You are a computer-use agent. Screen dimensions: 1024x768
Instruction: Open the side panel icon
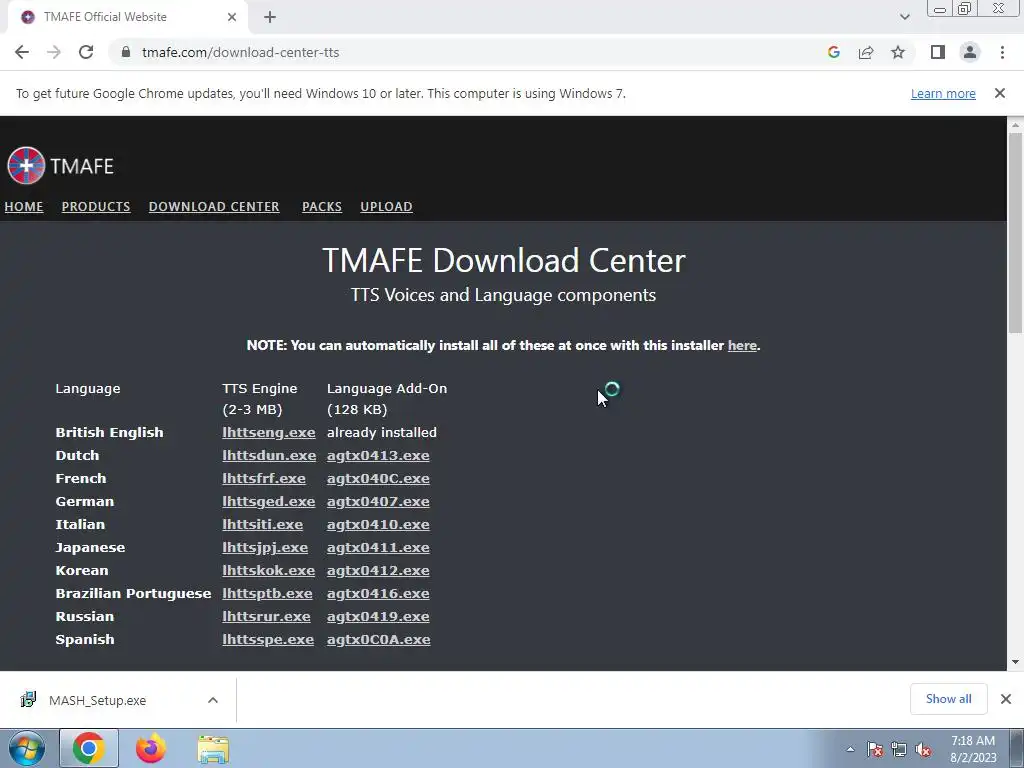(938, 52)
